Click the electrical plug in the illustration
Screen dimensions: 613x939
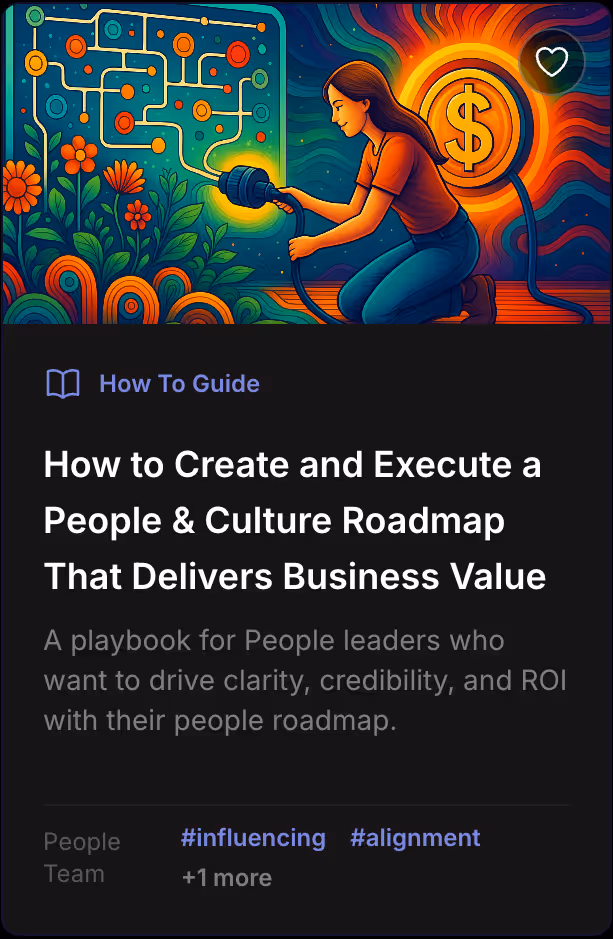[x=247, y=185]
